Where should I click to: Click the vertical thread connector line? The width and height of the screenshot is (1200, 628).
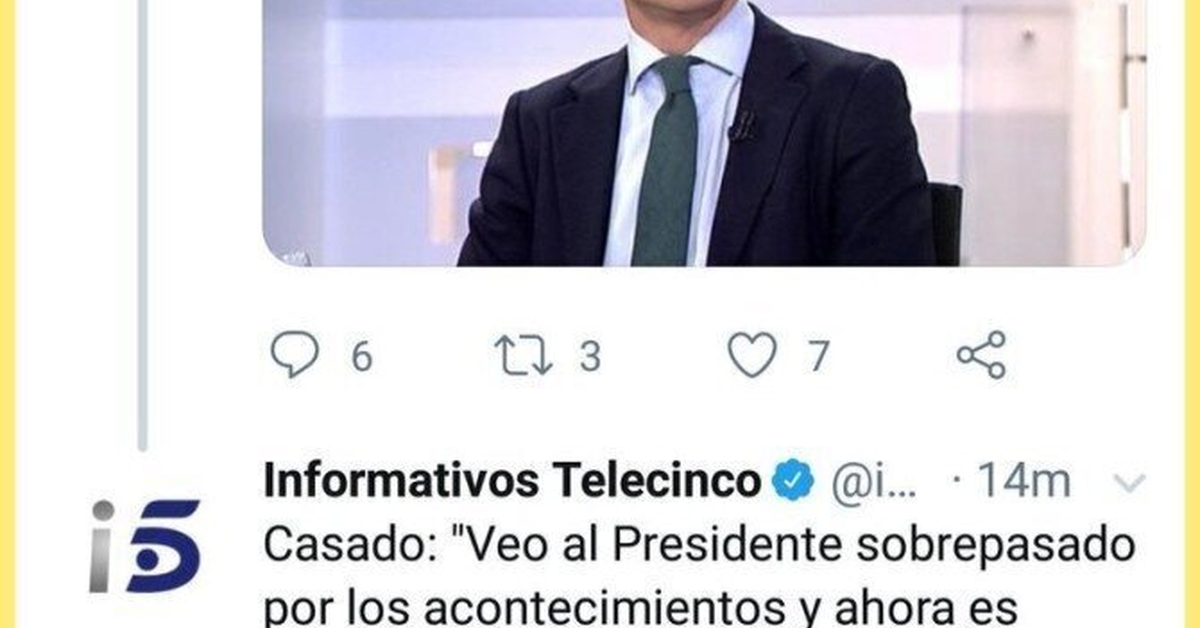point(142,225)
